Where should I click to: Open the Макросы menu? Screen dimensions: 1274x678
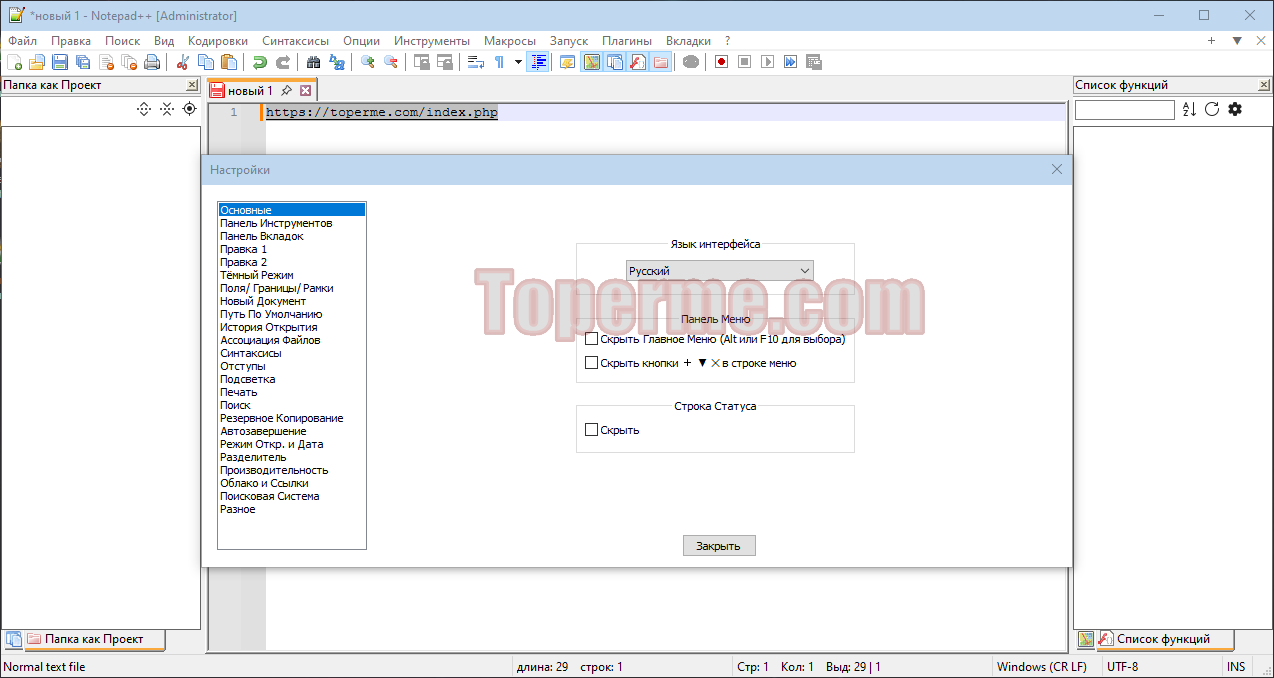coord(510,41)
